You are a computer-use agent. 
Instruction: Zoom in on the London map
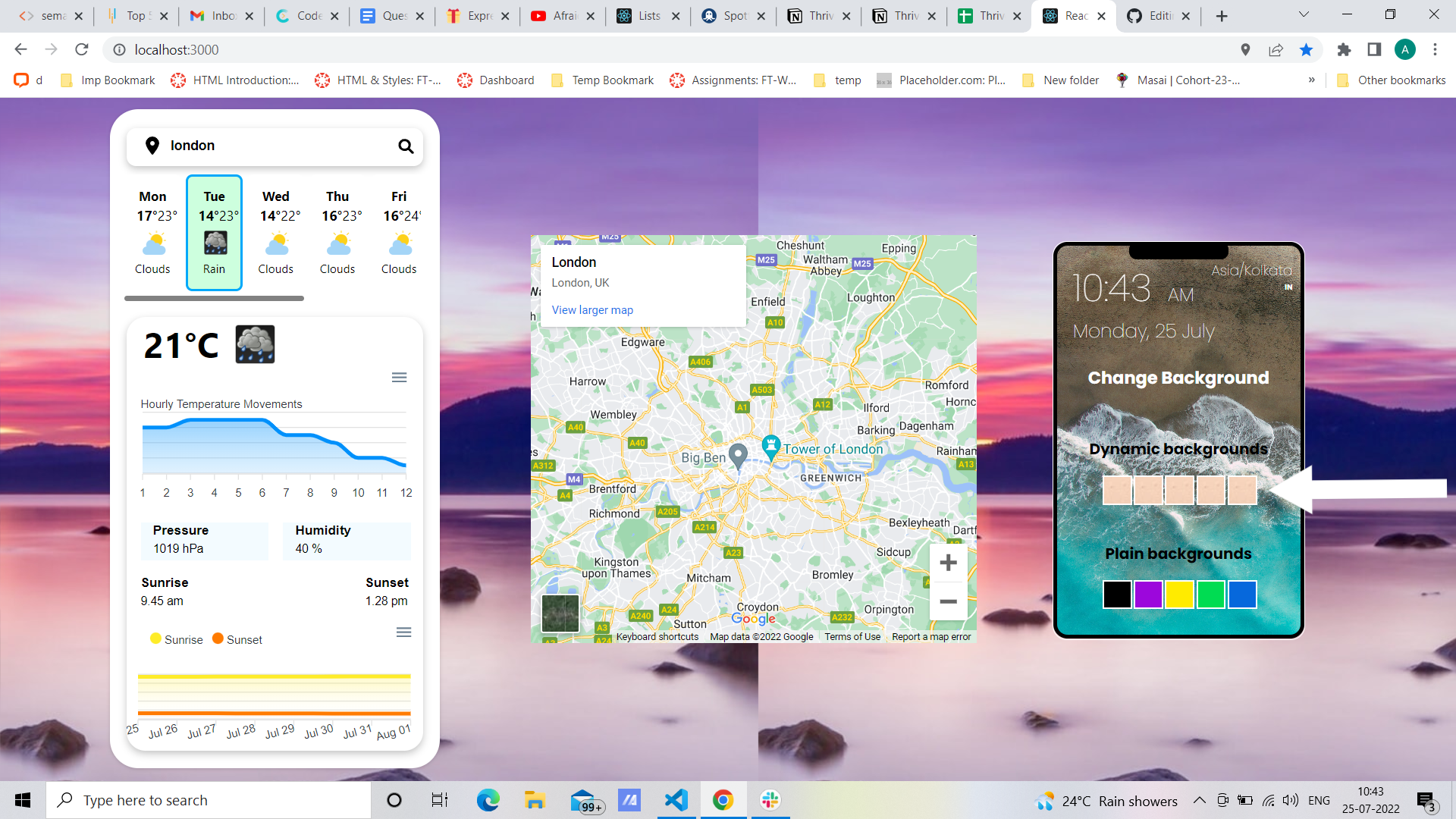tap(948, 563)
